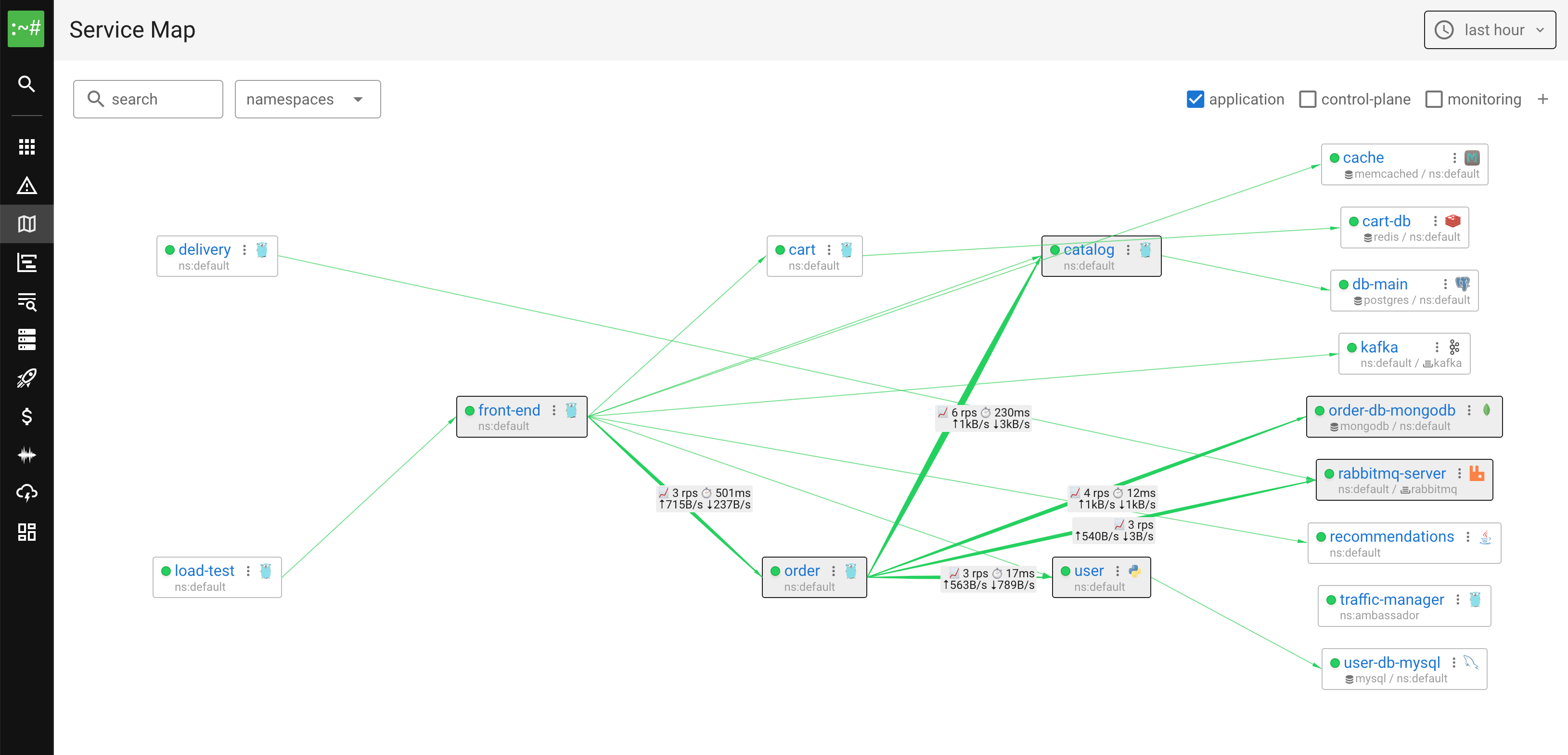The width and height of the screenshot is (1568, 755).
Task: Uncheck the application category filter
Action: coord(1195,99)
